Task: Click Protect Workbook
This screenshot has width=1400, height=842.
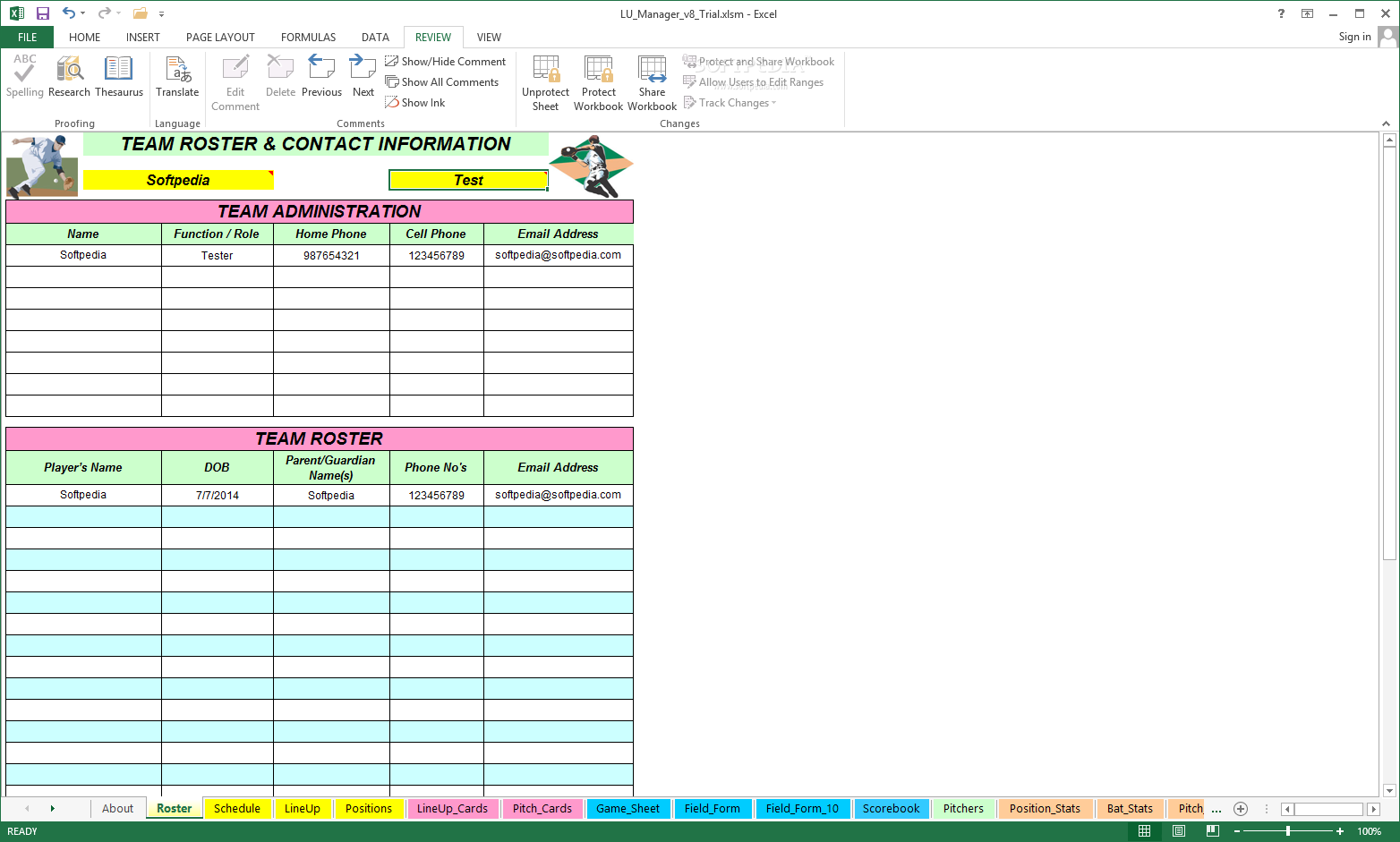Action: tap(598, 82)
